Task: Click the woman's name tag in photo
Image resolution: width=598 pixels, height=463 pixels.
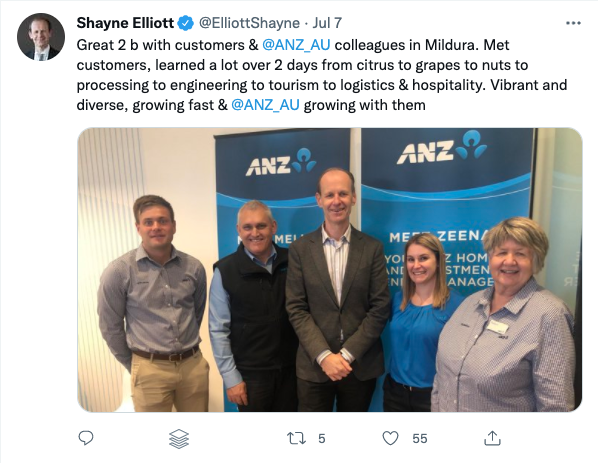Action: [498, 326]
